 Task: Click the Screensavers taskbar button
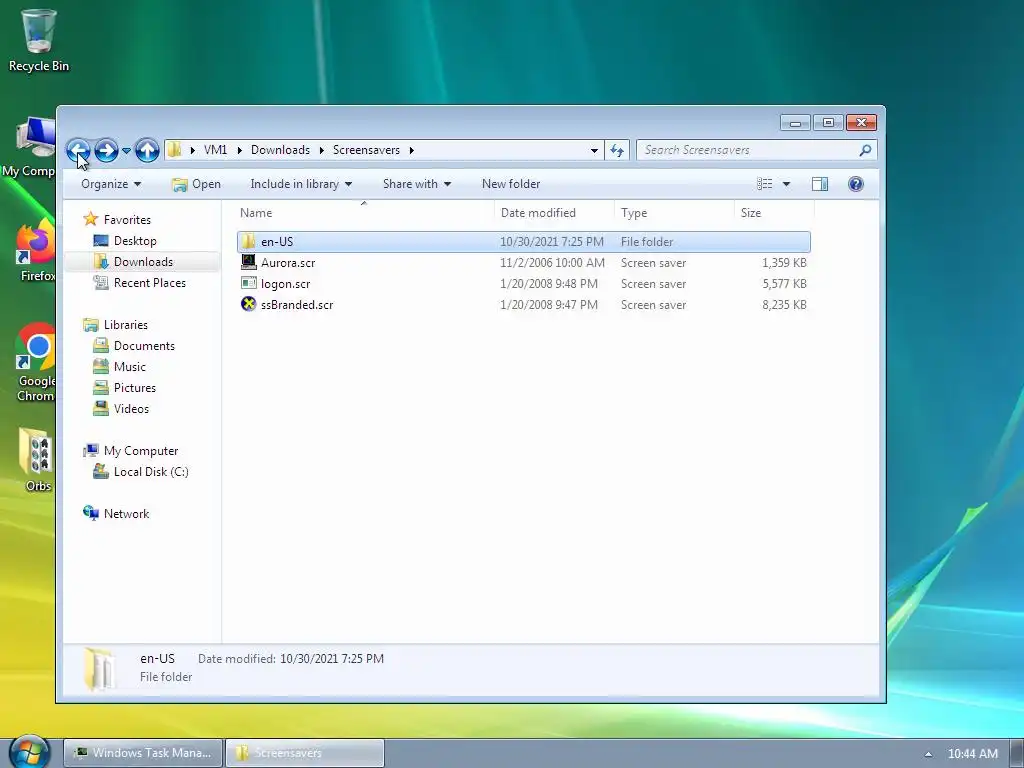305,753
